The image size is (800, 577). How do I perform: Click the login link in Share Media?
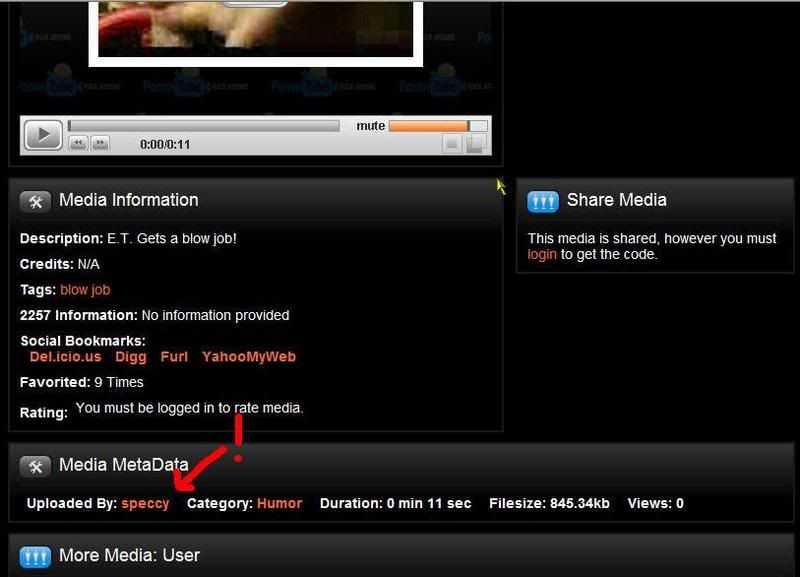pos(542,255)
